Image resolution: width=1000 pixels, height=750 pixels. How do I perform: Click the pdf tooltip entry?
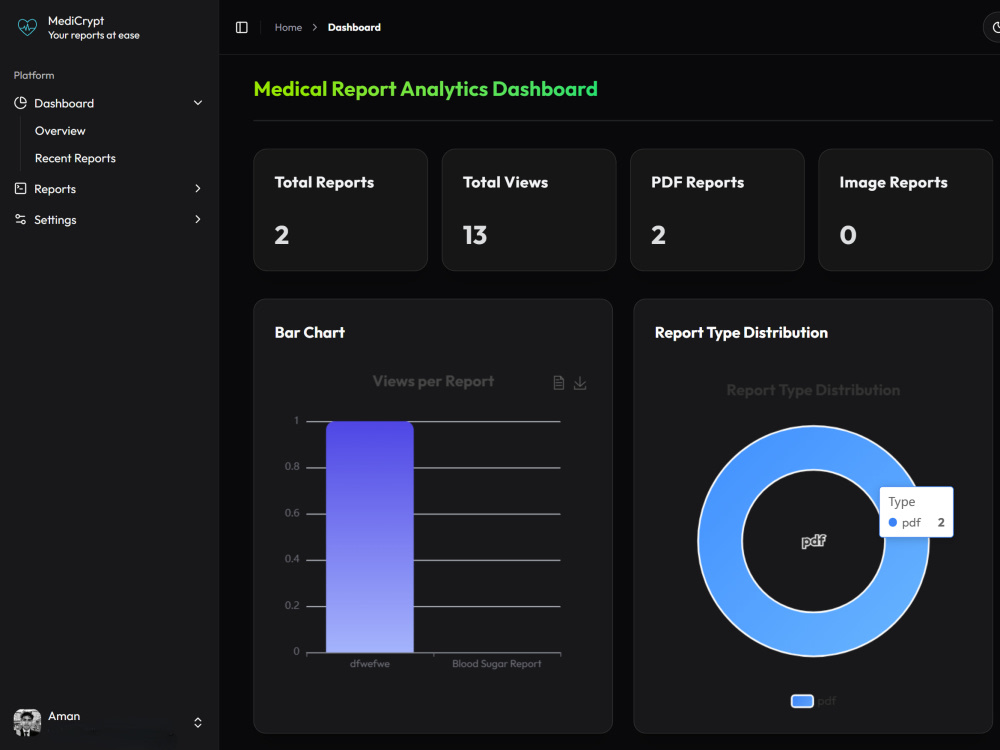[916, 522]
